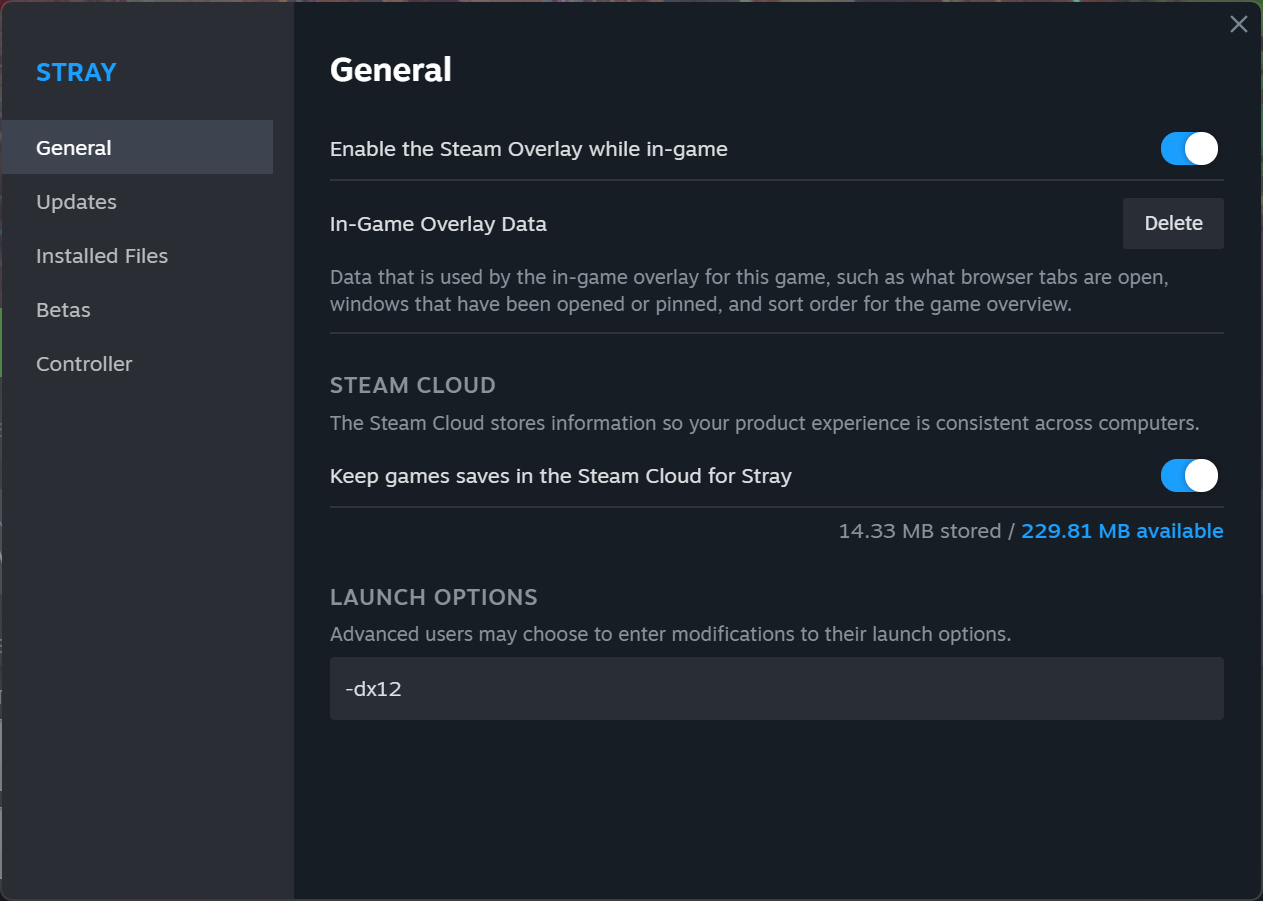Image resolution: width=1263 pixels, height=901 pixels.
Task: Click the 14.33 MB stored text
Action: tap(919, 531)
